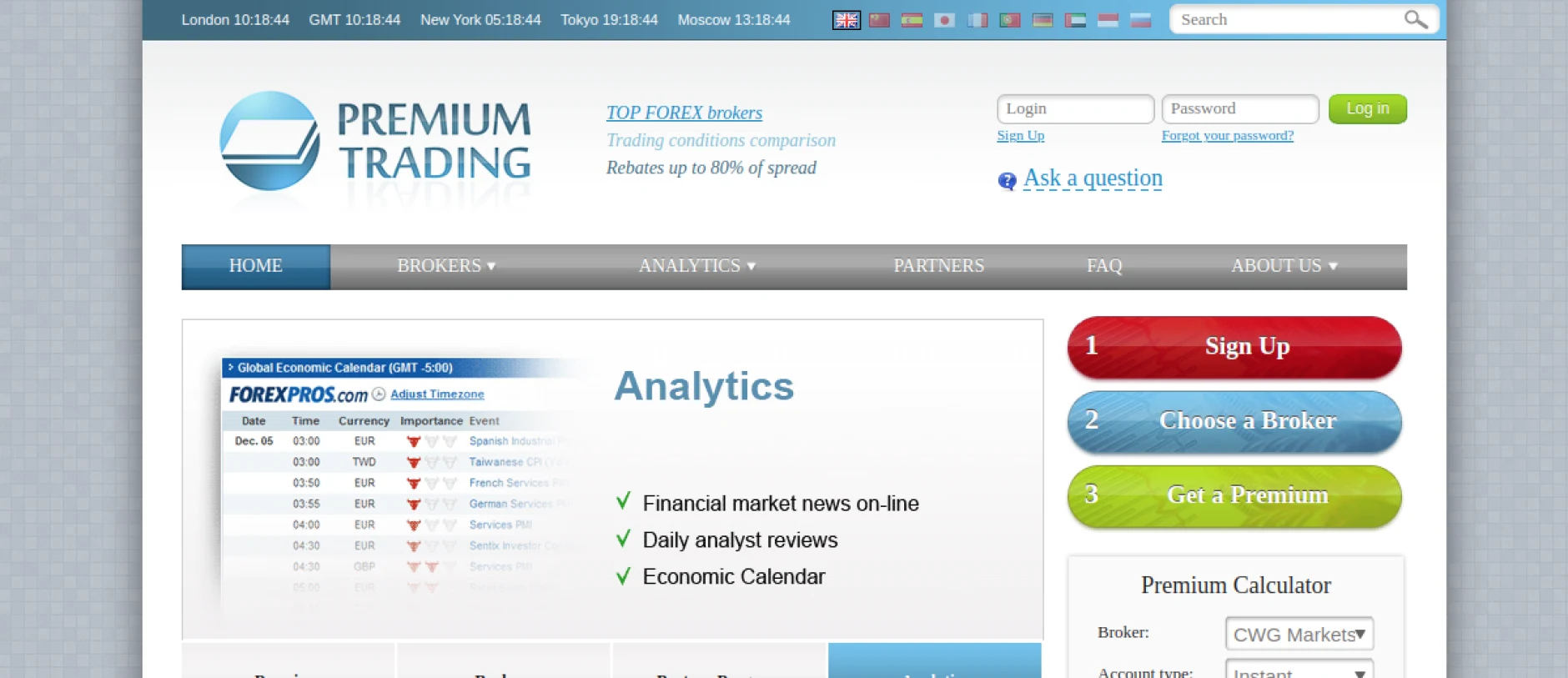Click the Premium Calculator heading
1568x678 pixels.
coord(1235,585)
